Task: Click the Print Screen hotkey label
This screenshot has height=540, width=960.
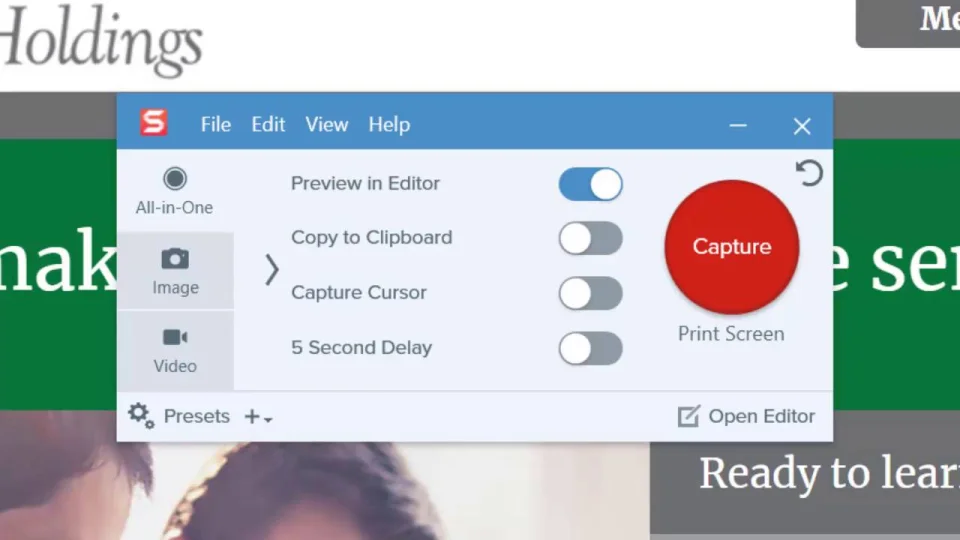Action: pyautogui.click(x=731, y=334)
